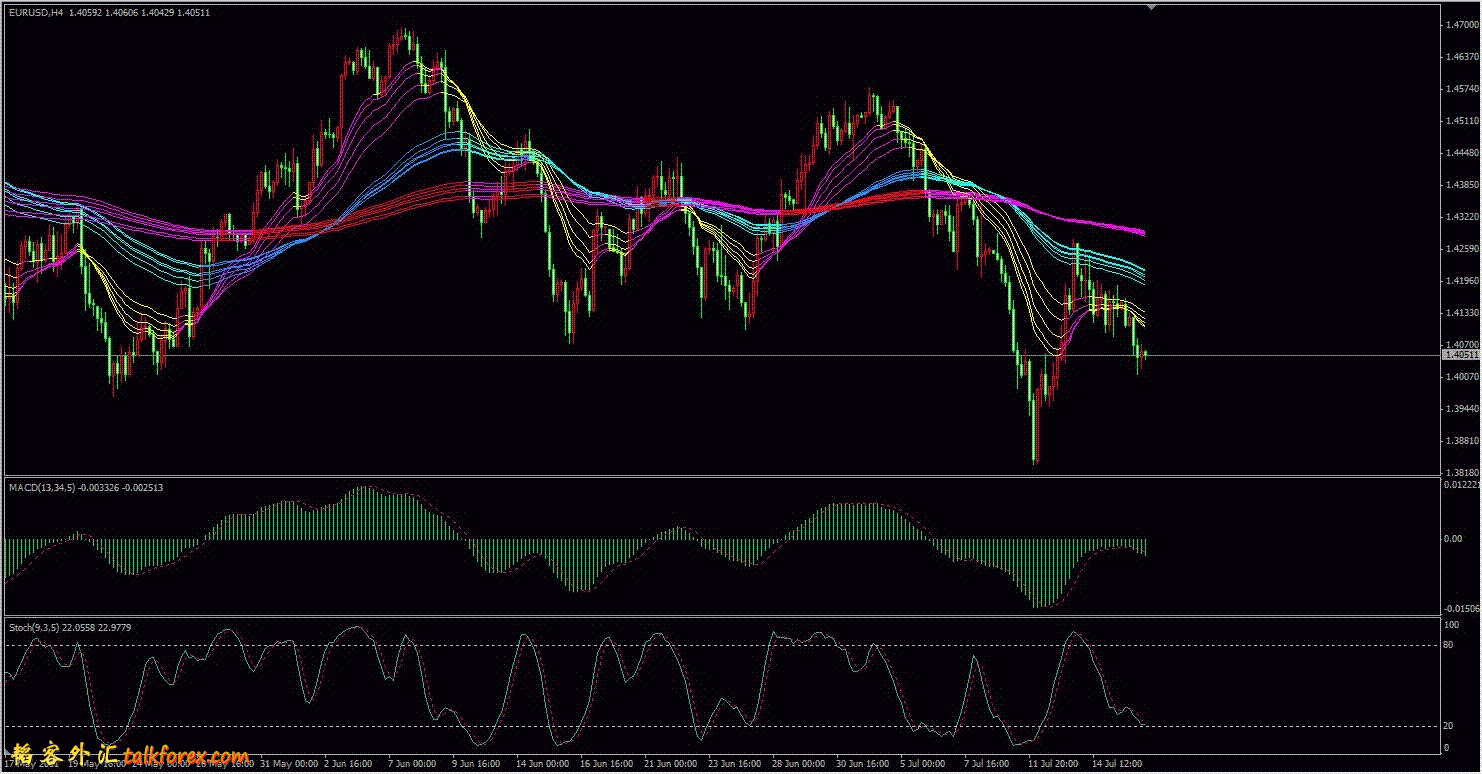
Task: Click the MACD zero level 0.00 label
Action: [x=1453, y=538]
